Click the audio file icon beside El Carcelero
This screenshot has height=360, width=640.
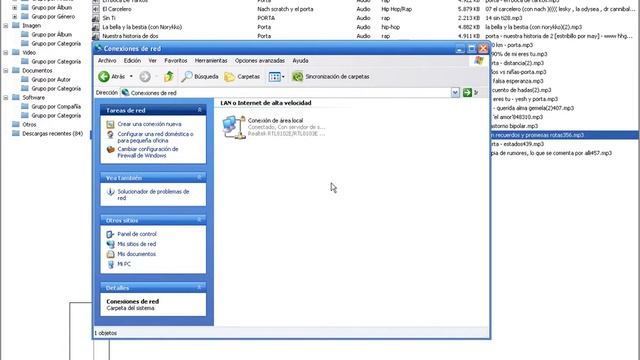96,9
